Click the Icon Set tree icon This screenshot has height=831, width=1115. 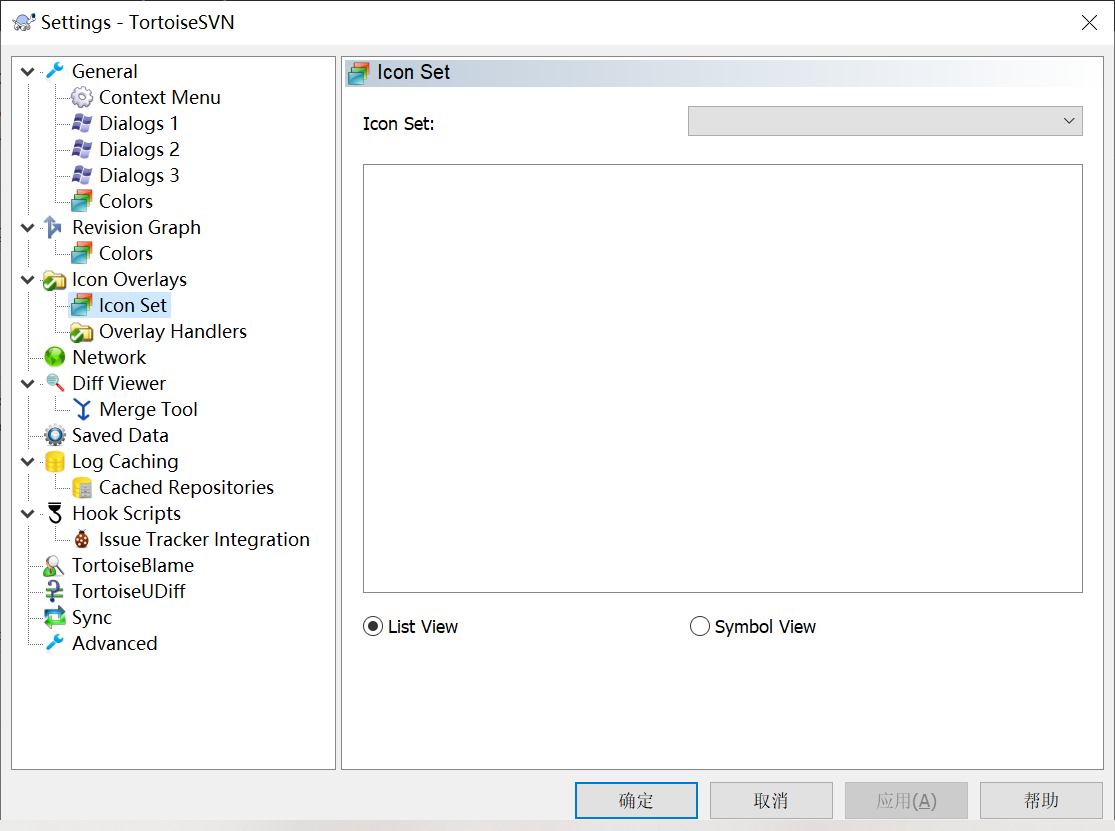(82, 305)
